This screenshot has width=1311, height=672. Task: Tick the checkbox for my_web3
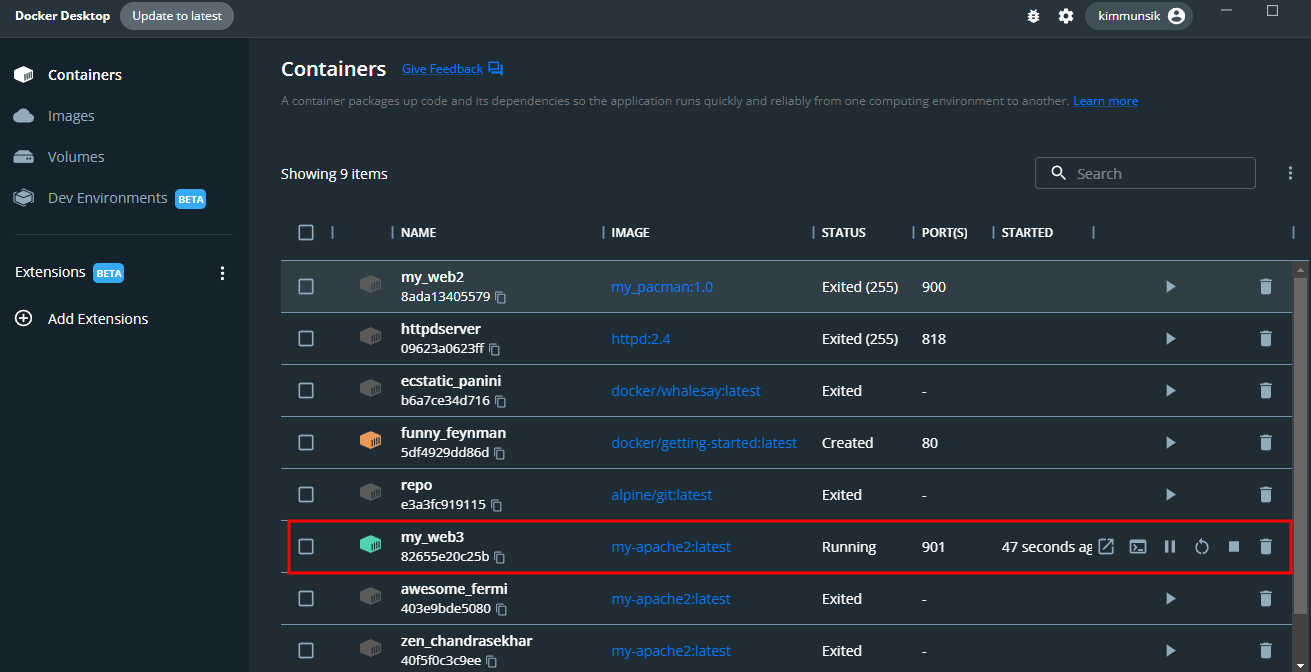pyautogui.click(x=306, y=547)
